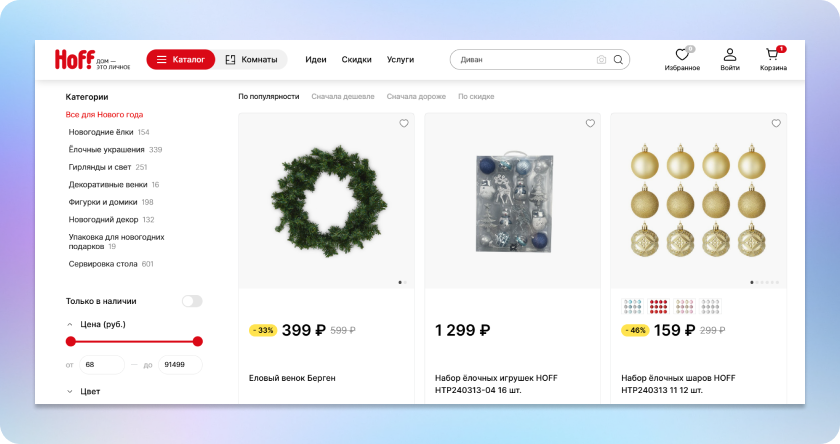Toggle the Только в наличии switch
The image size is (840, 444).
coord(192,301)
